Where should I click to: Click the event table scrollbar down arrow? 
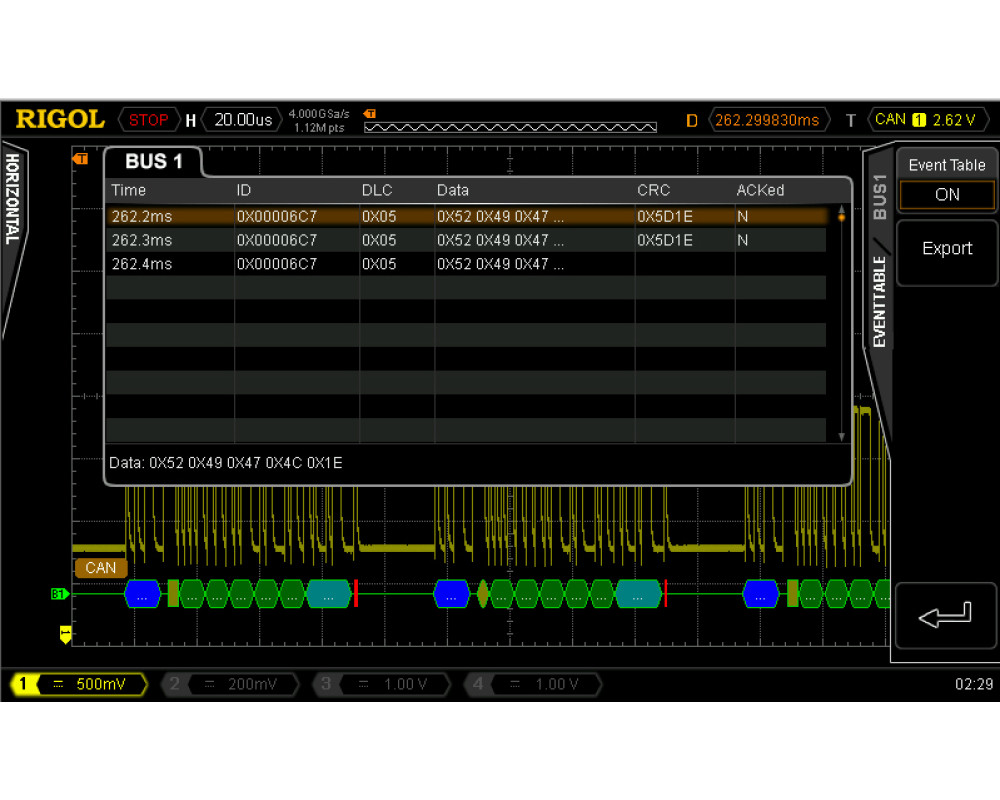[x=841, y=437]
